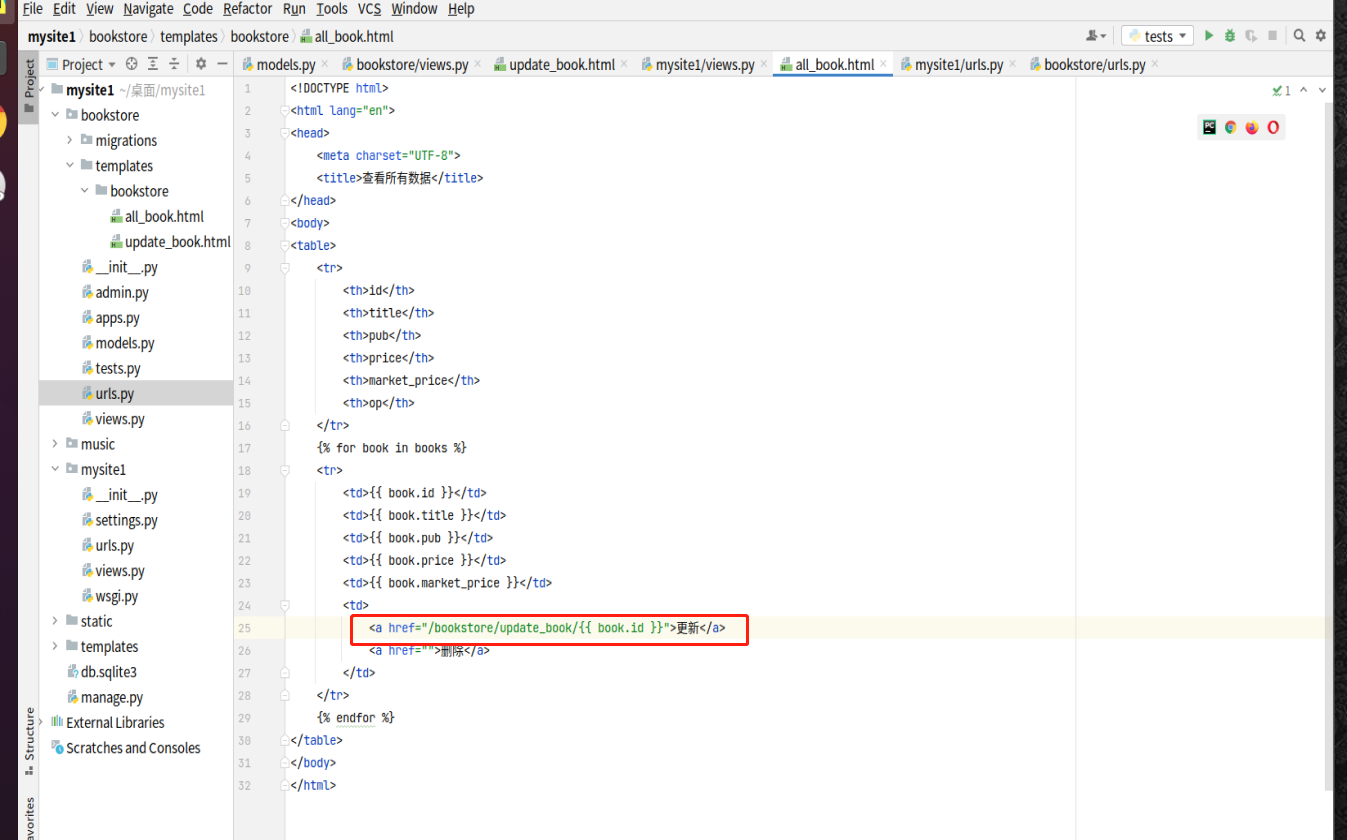1347x840 pixels.
Task: Open Project panel options gear
Action: (201, 64)
